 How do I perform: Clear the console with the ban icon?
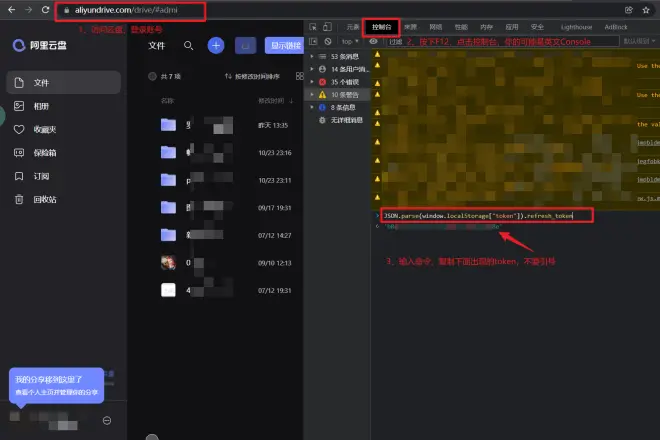[328, 41]
